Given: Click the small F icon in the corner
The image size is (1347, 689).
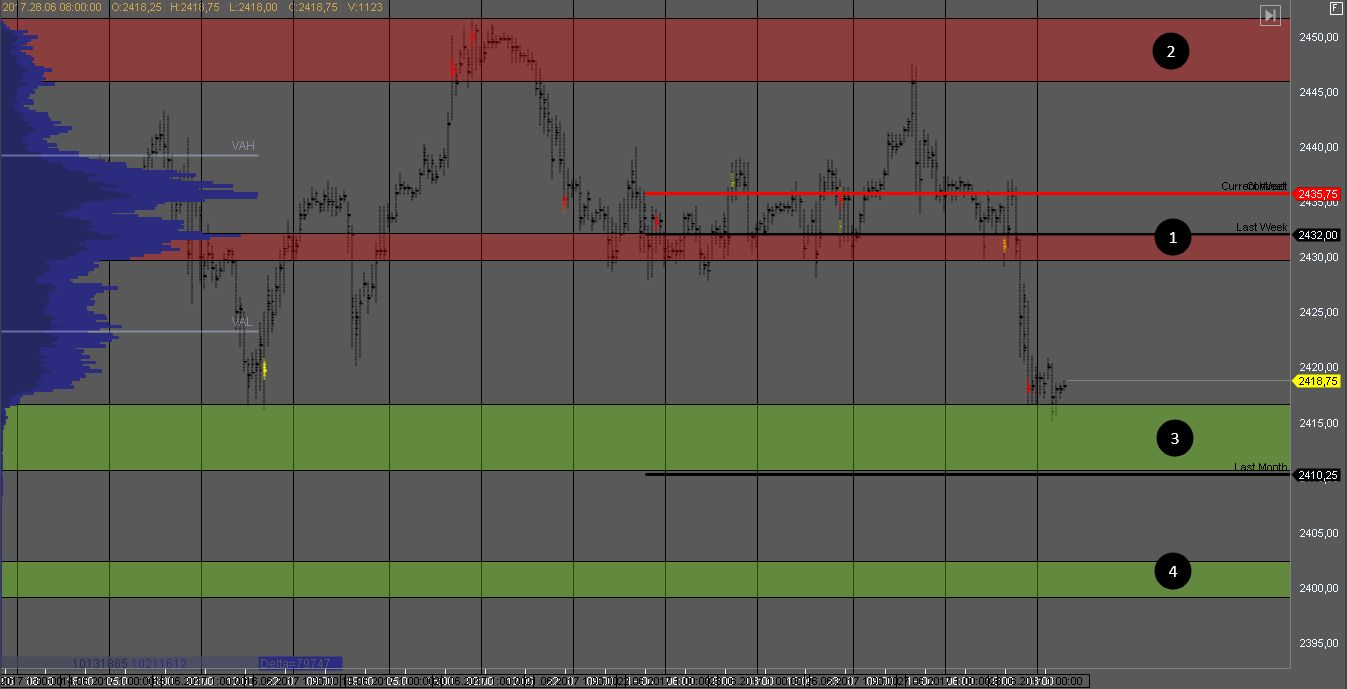Looking at the screenshot, I should pyautogui.click(x=1334, y=8).
